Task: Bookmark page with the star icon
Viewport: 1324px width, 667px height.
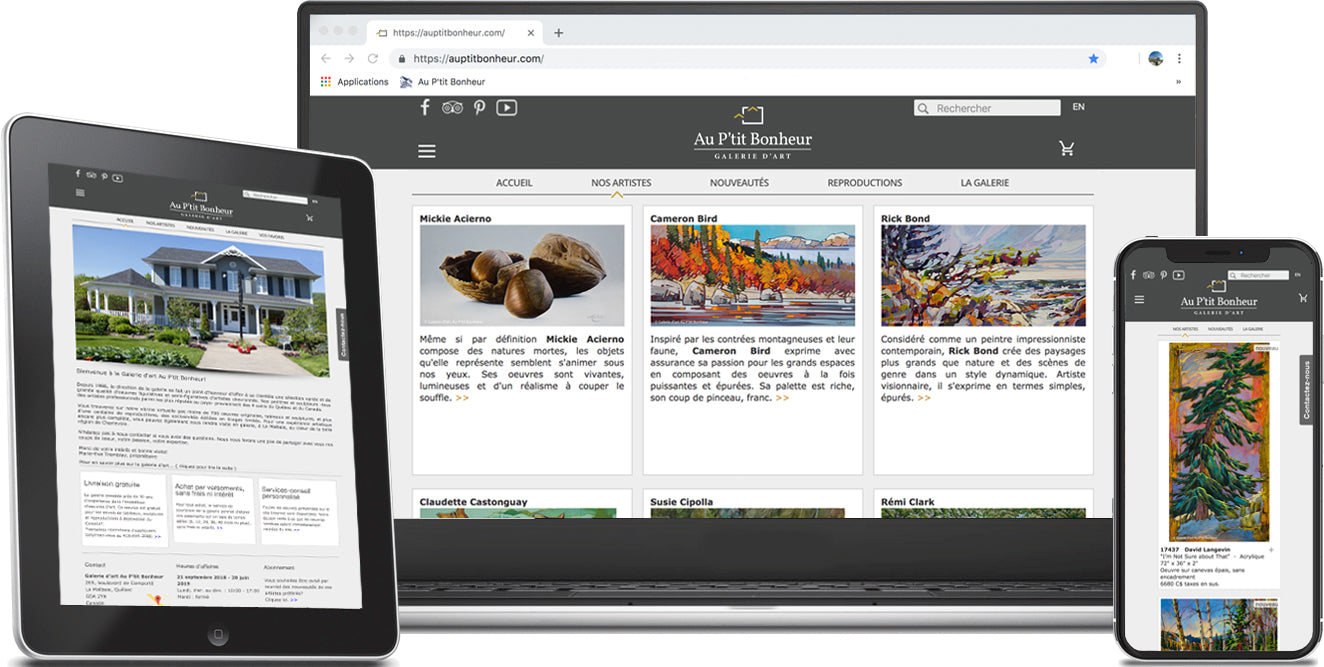Action: (x=1093, y=59)
